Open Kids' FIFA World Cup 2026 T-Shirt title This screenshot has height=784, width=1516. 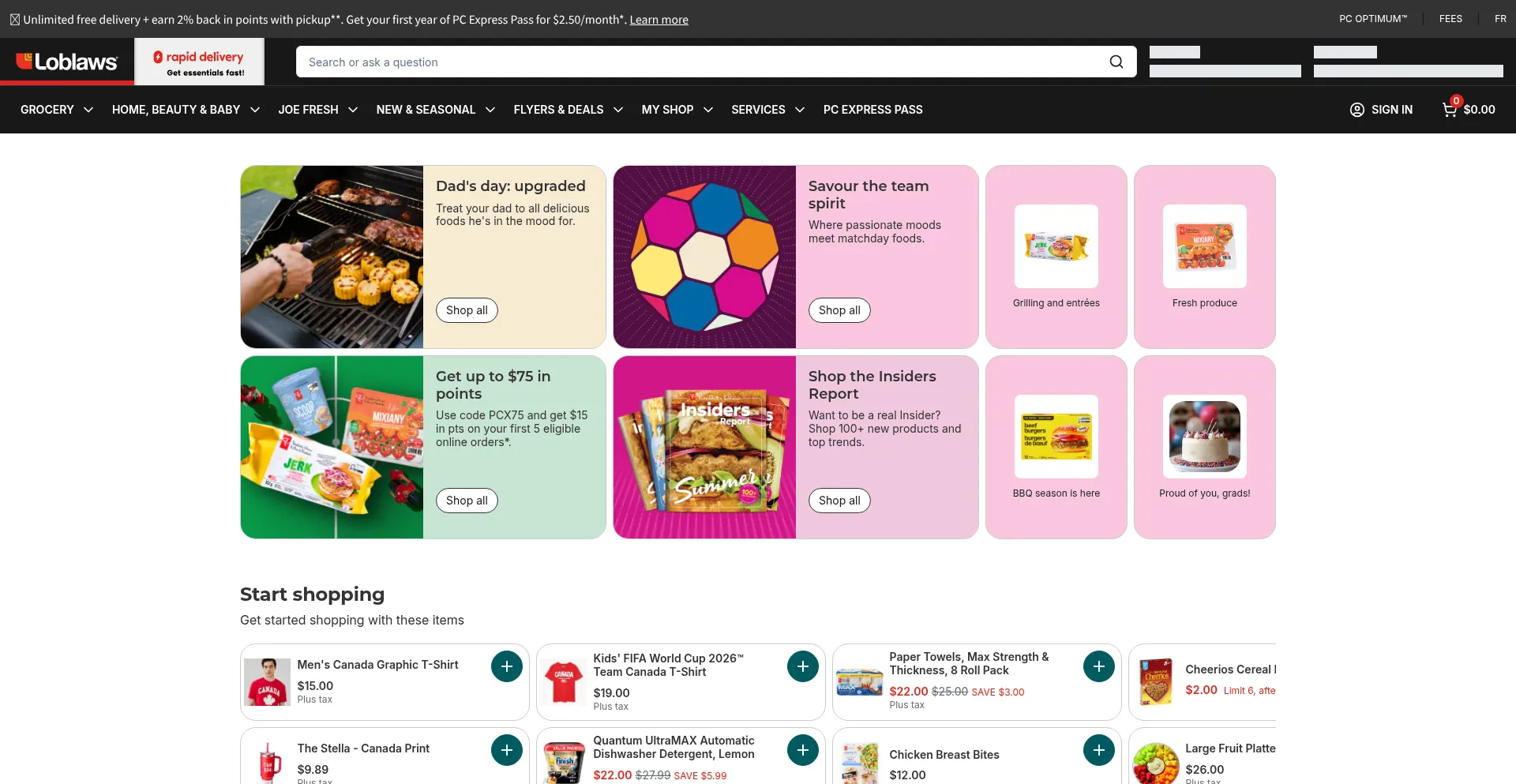[669, 665]
